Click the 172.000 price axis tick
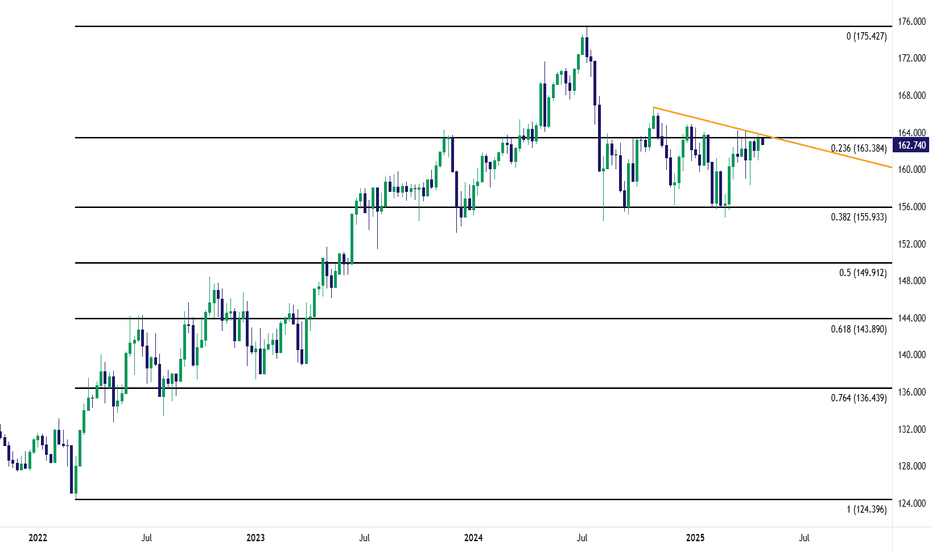 [x=912, y=58]
